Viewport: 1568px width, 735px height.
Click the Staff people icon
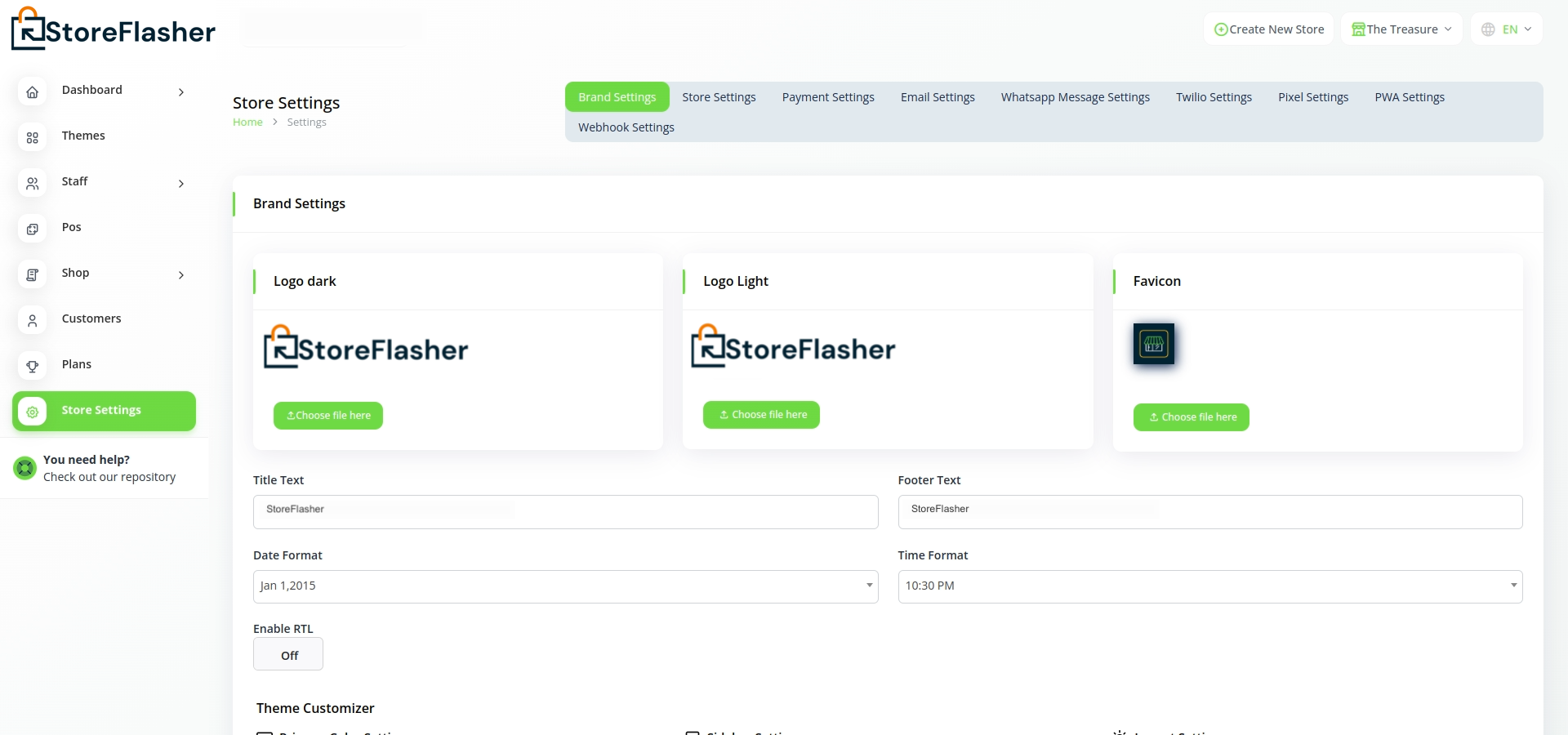(33, 184)
